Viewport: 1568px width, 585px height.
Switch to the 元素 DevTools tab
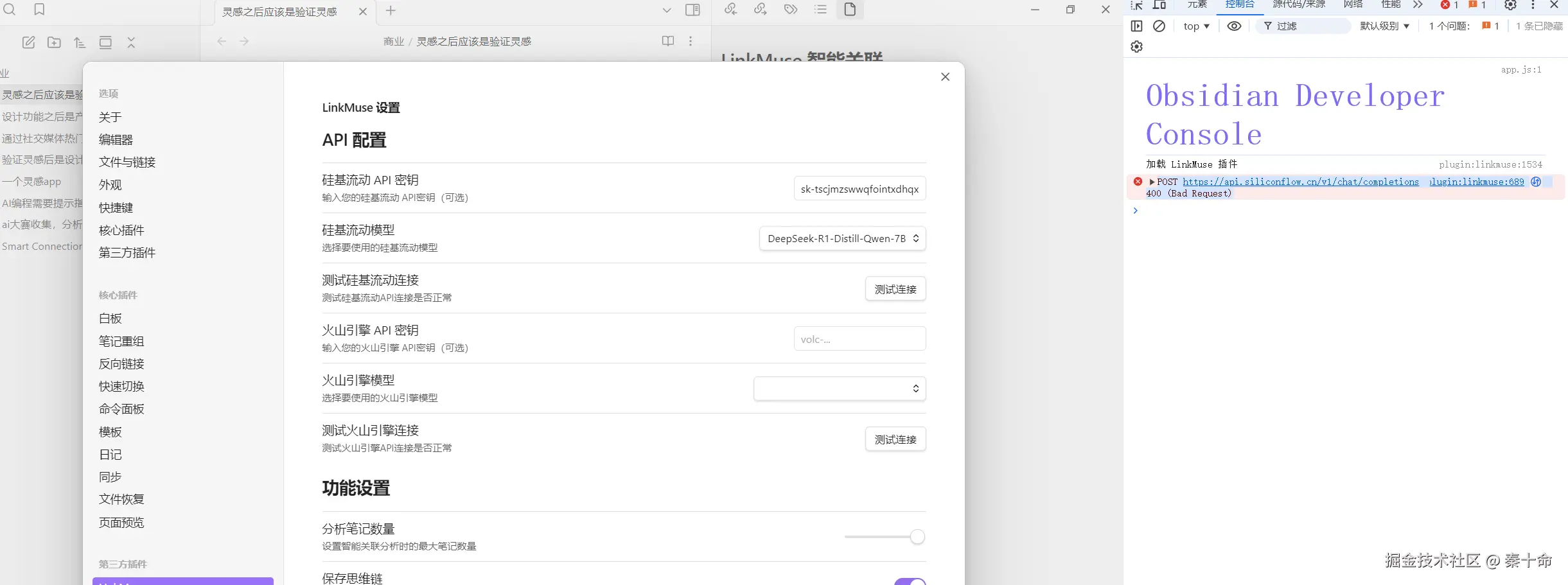coord(1197,4)
